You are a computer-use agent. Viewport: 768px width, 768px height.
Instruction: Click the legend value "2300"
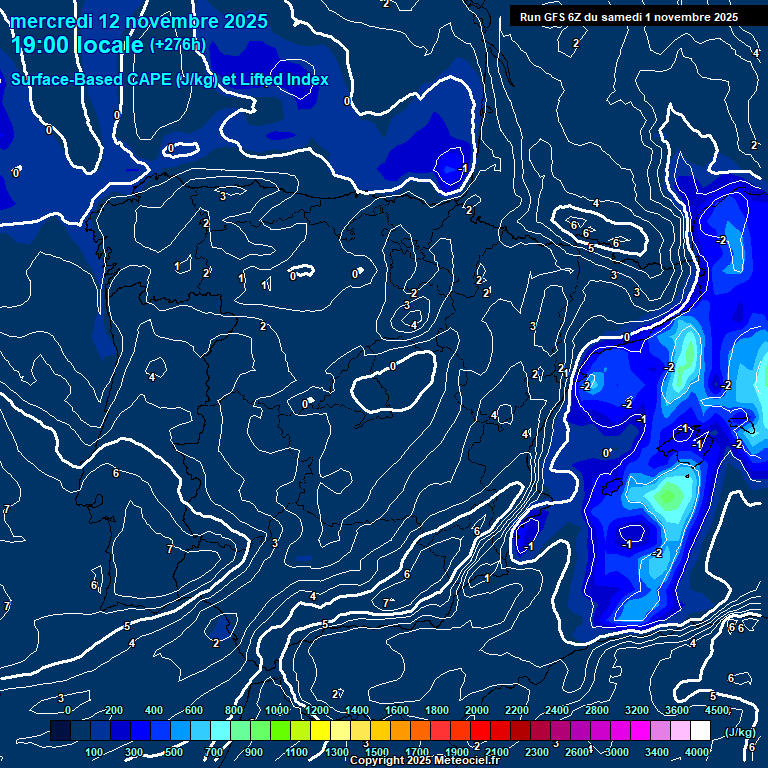(x=537, y=752)
